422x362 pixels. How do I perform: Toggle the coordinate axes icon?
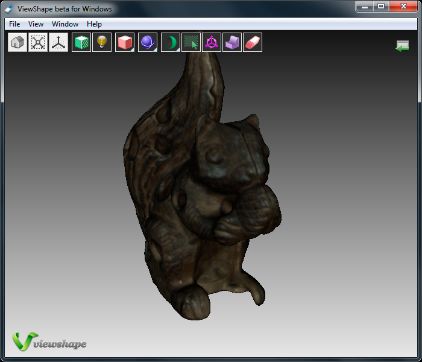tap(58, 42)
